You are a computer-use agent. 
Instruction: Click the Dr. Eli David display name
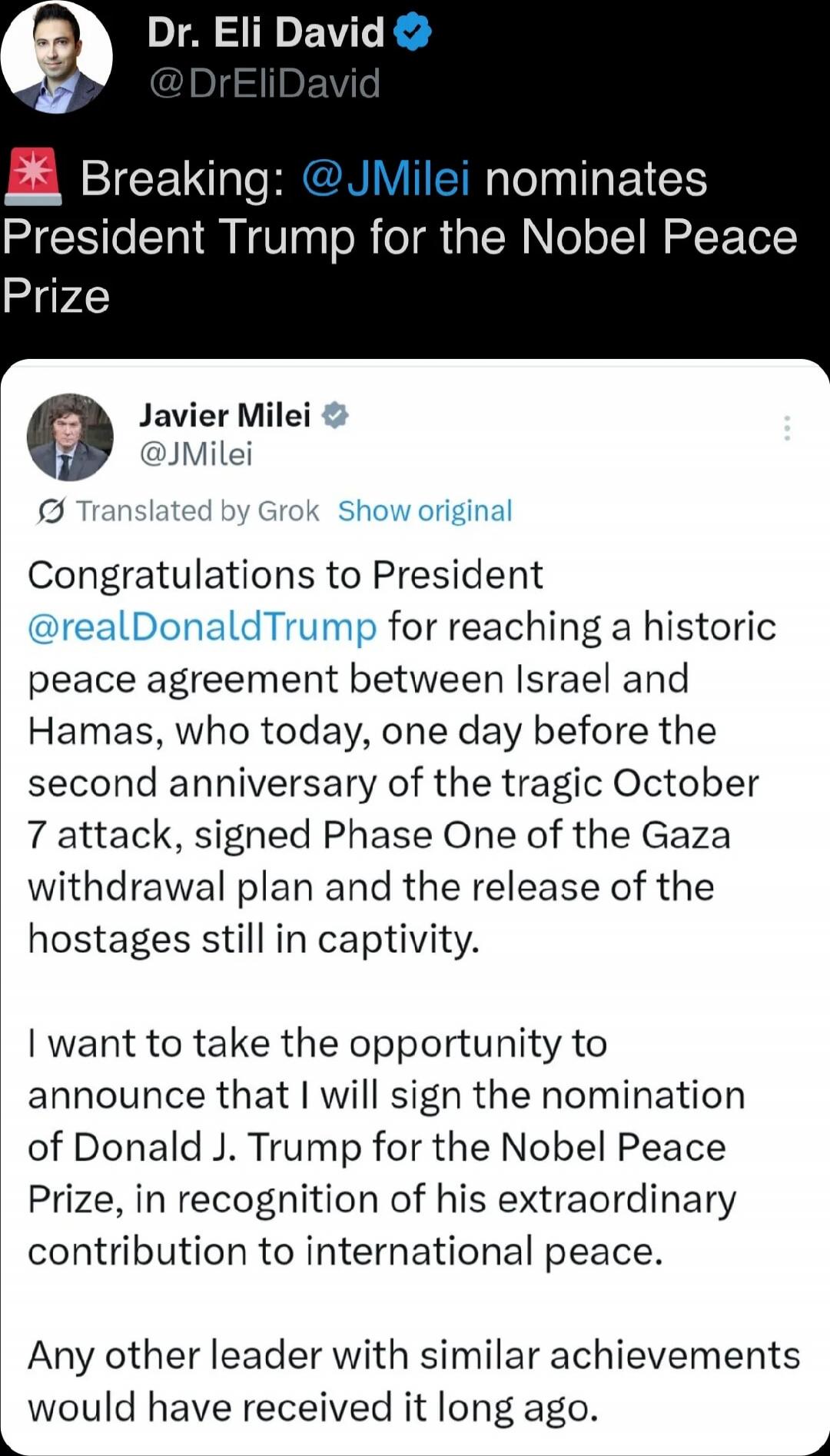(x=265, y=33)
